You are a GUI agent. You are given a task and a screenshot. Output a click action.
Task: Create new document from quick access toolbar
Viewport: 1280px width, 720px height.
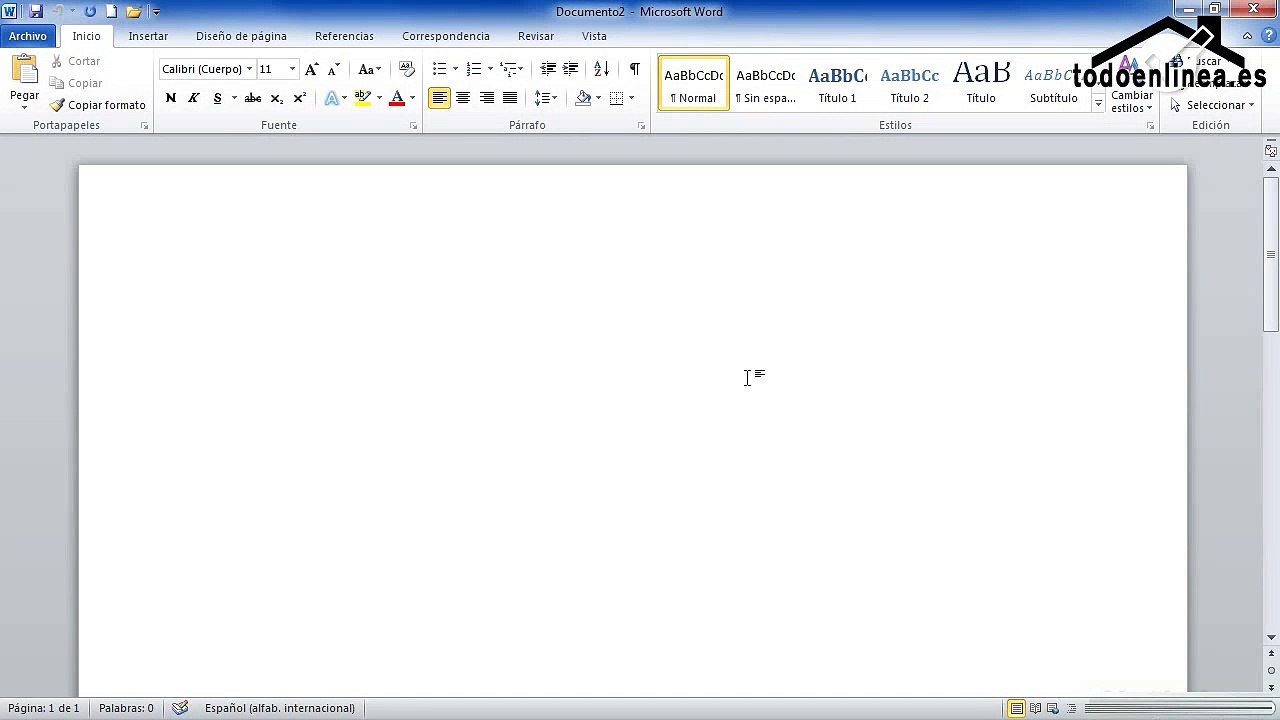tap(111, 11)
